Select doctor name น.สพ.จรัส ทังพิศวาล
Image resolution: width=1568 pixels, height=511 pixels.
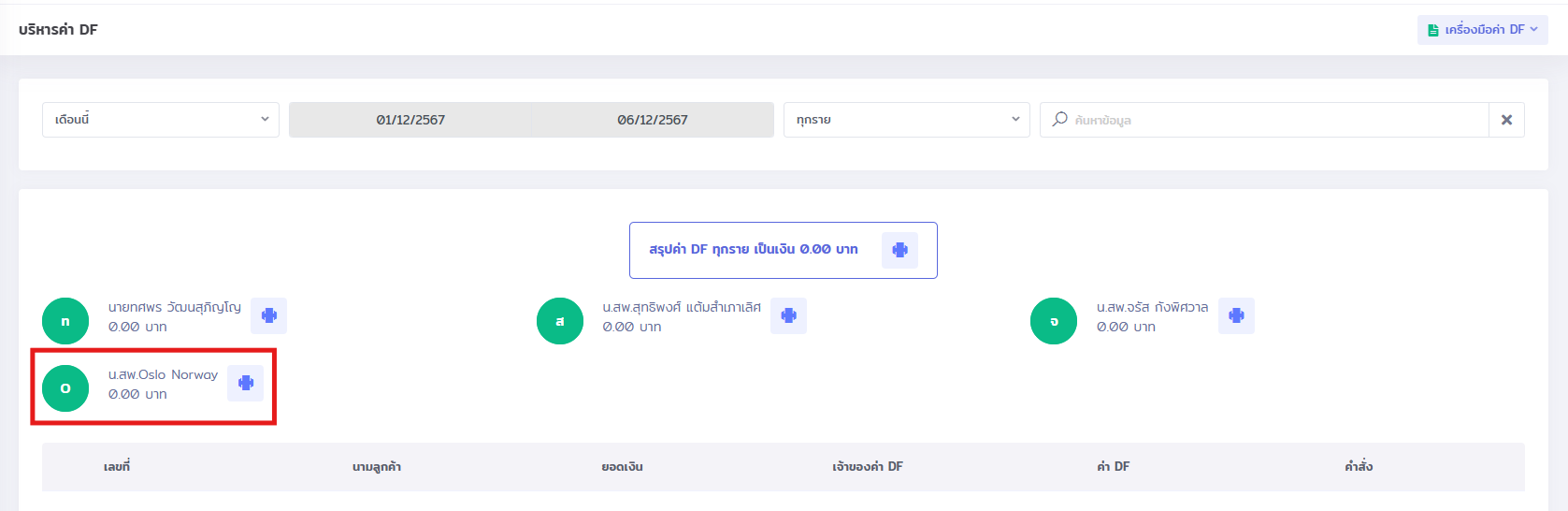click(1152, 307)
